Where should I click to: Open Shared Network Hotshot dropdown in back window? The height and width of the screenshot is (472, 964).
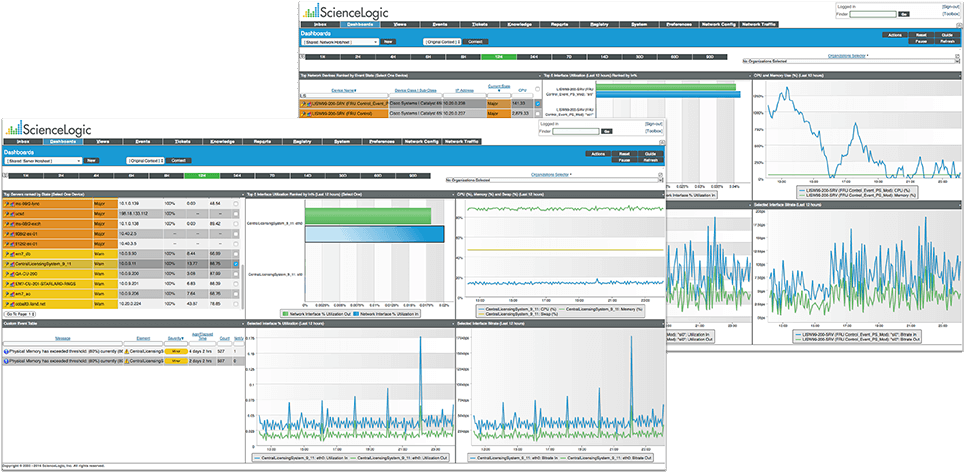[340, 42]
